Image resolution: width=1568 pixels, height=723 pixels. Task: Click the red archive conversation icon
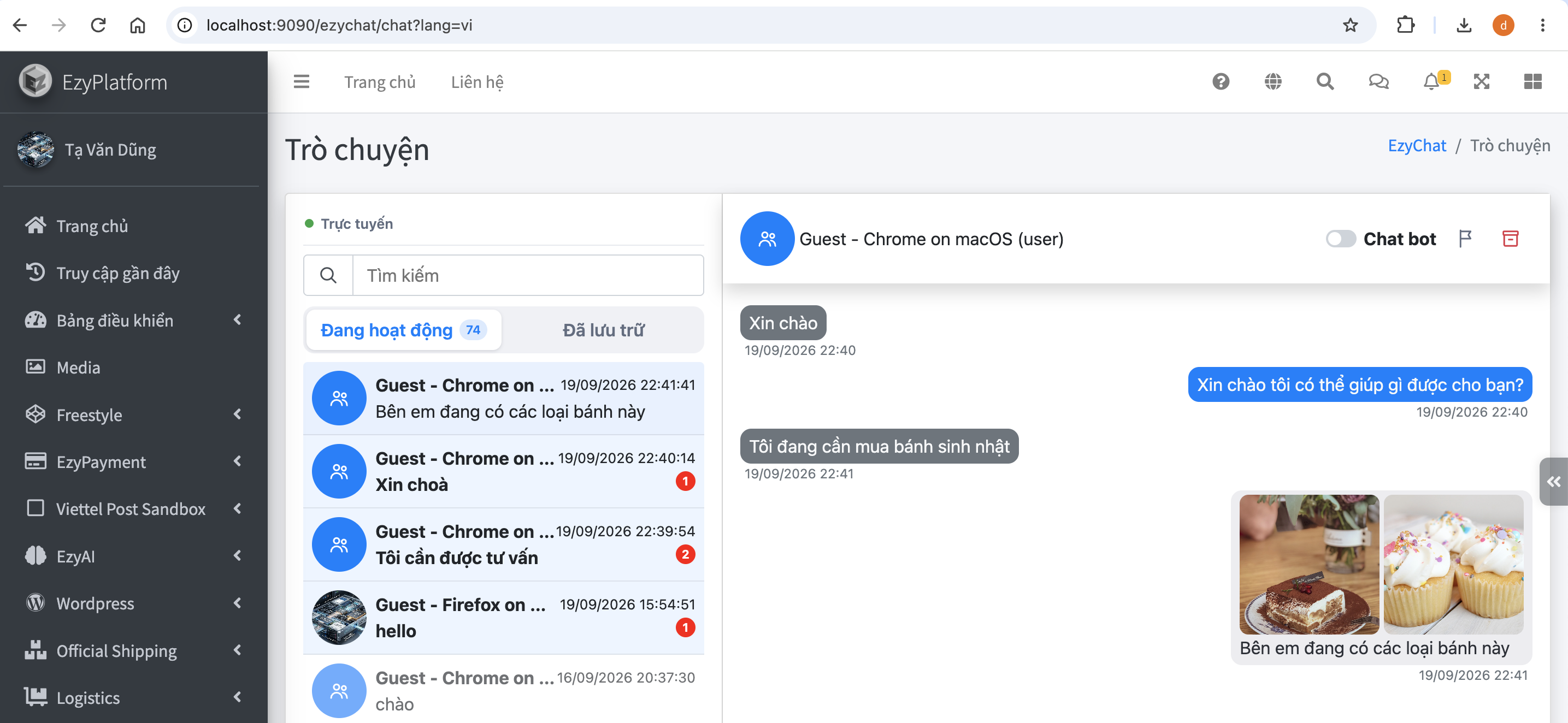tap(1510, 239)
